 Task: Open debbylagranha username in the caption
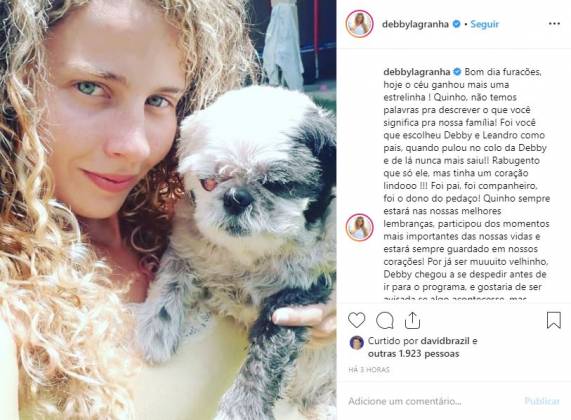pyautogui.click(x=417, y=72)
